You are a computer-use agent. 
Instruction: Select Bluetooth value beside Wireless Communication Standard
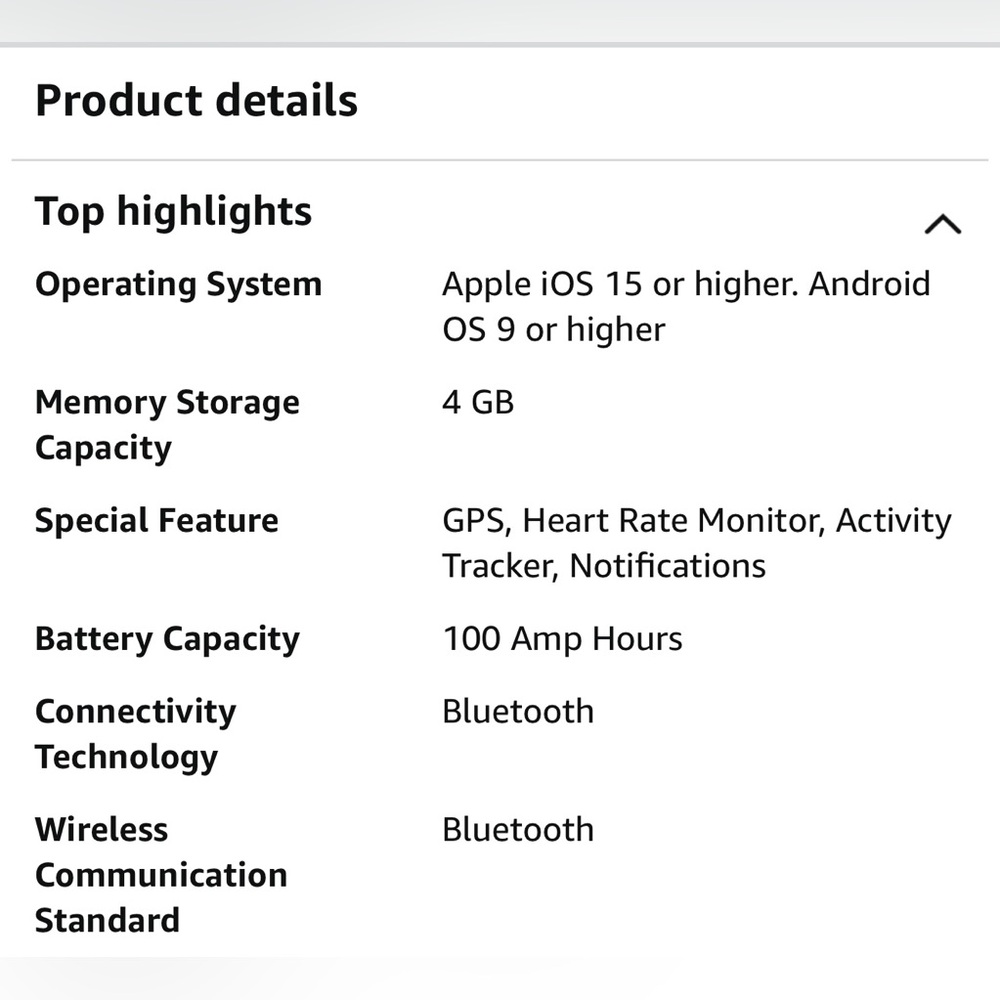click(517, 830)
